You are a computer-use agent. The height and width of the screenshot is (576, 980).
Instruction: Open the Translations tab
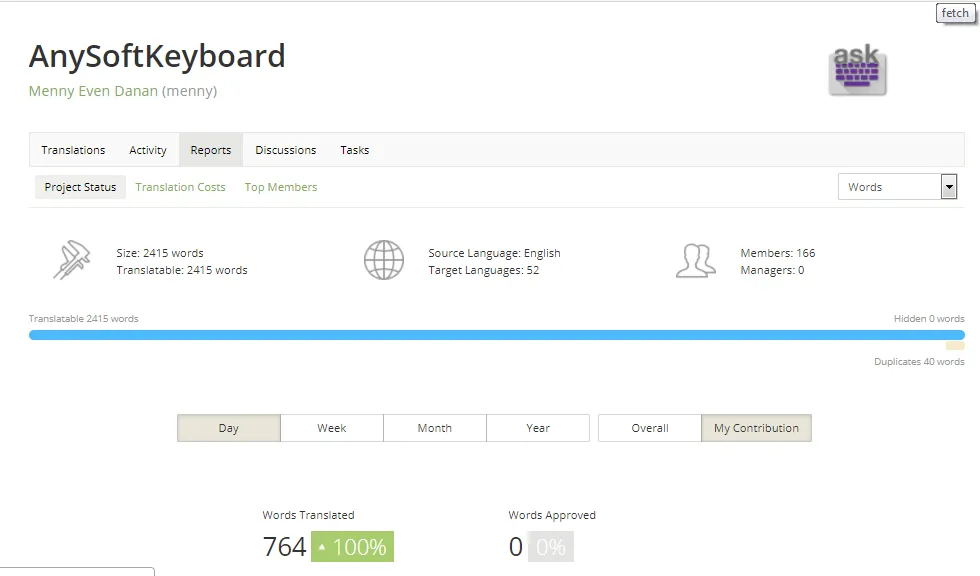pos(73,150)
